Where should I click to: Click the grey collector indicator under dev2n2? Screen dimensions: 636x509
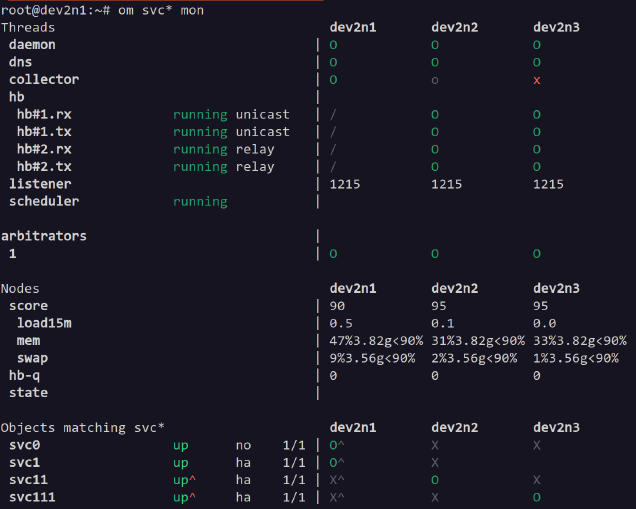[435, 80]
